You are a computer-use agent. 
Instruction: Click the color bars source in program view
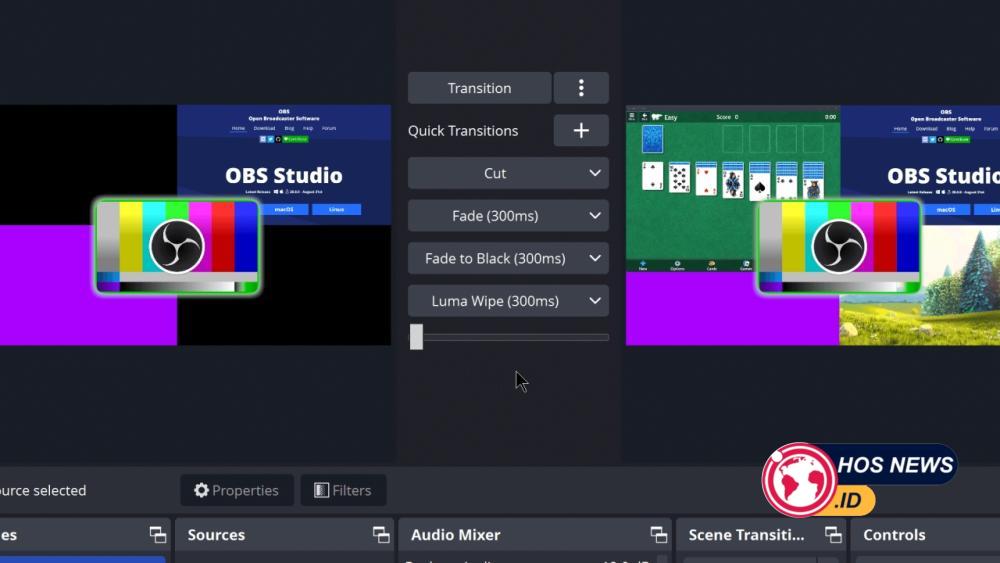coord(839,247)
